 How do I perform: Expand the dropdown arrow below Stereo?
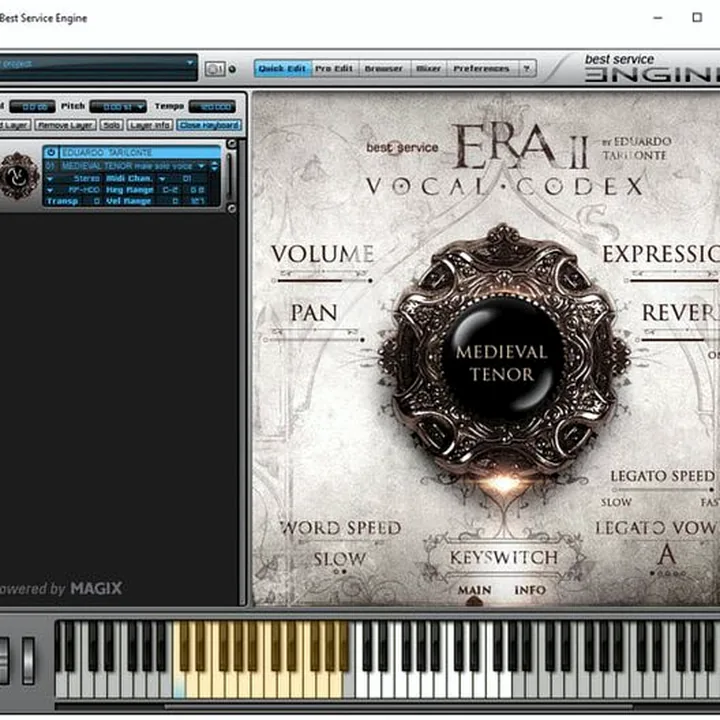[x=50, y=190]
